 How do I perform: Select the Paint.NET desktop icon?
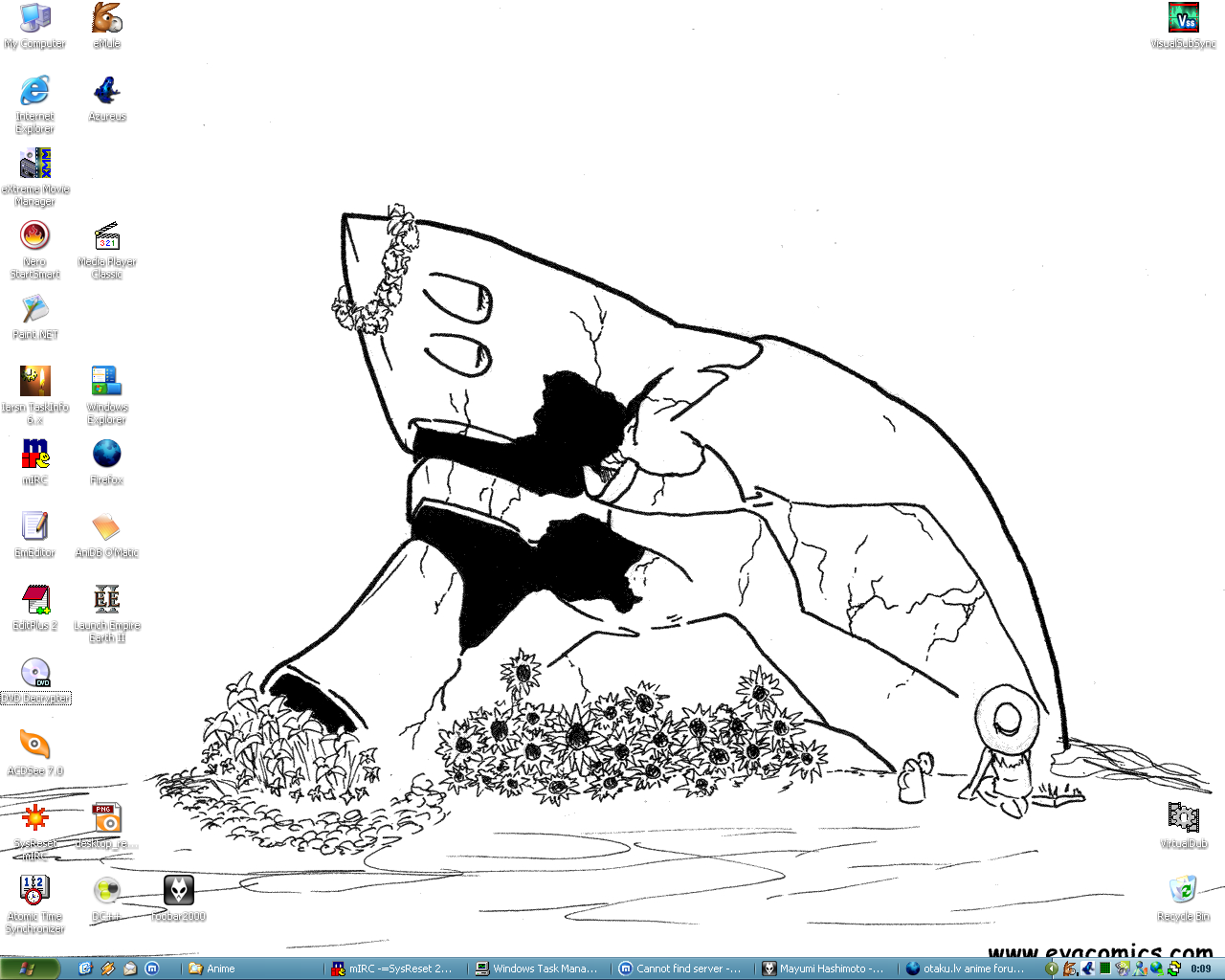[x=35, y=317]
